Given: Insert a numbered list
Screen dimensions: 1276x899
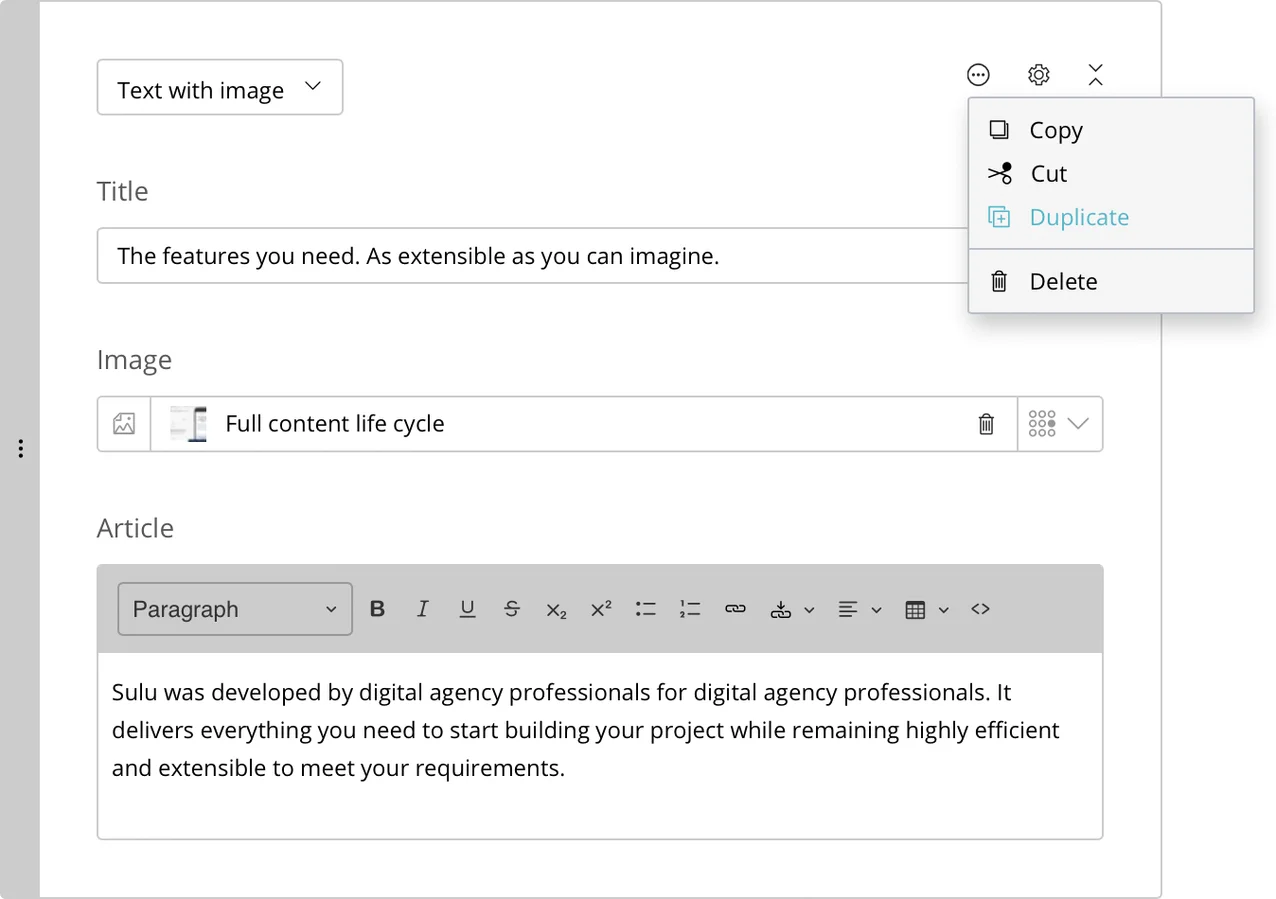Looking at the screenshot, I should [x=690, y=609].
